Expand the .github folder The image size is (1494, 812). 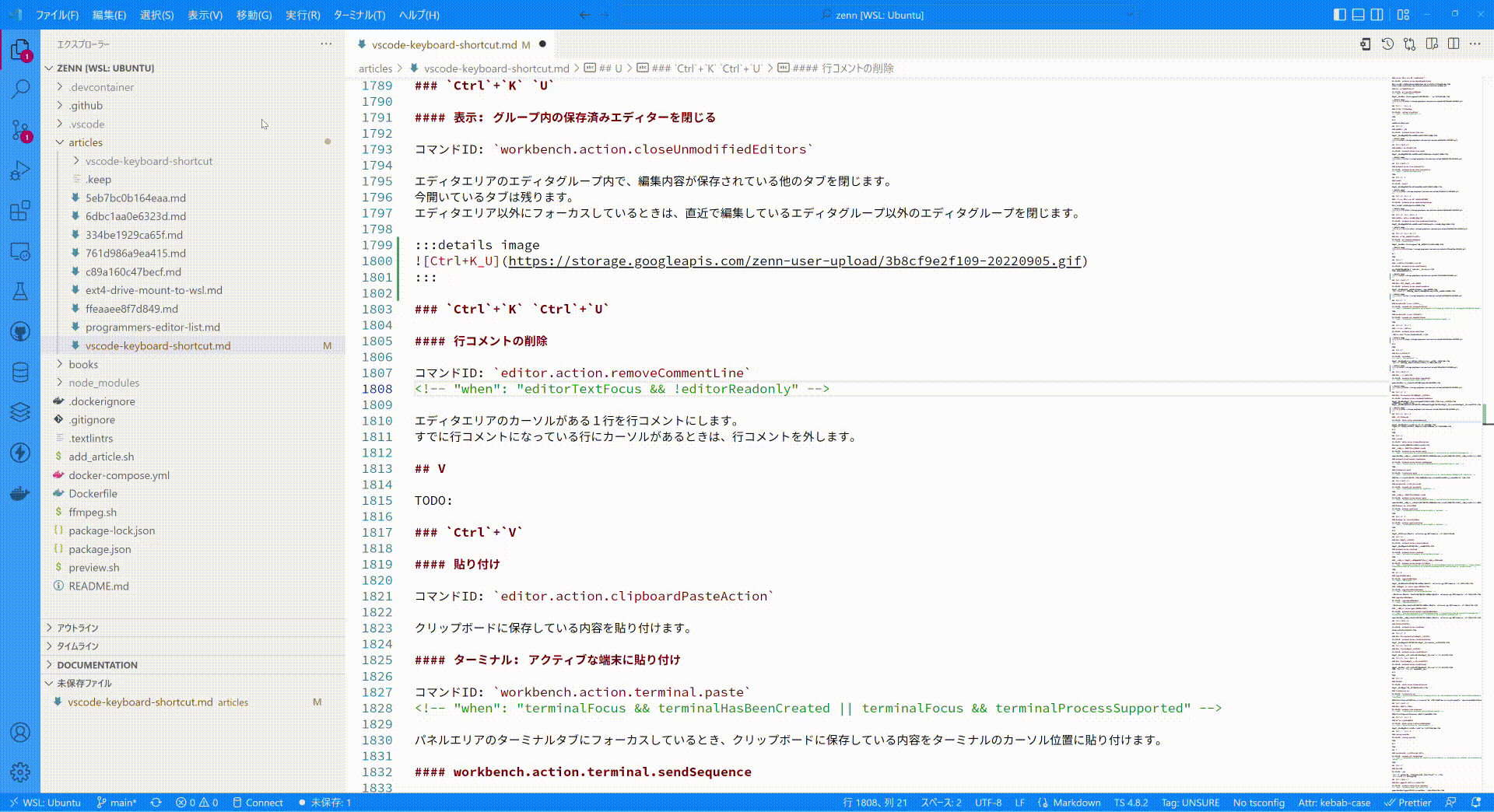[x=193, y=106]
